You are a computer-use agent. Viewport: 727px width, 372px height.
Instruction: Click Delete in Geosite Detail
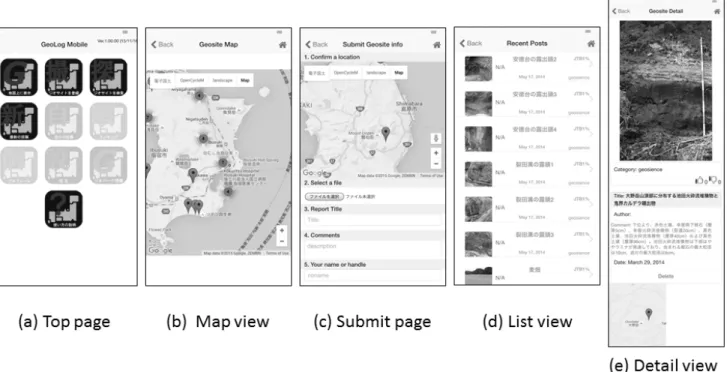click(666, 276)
